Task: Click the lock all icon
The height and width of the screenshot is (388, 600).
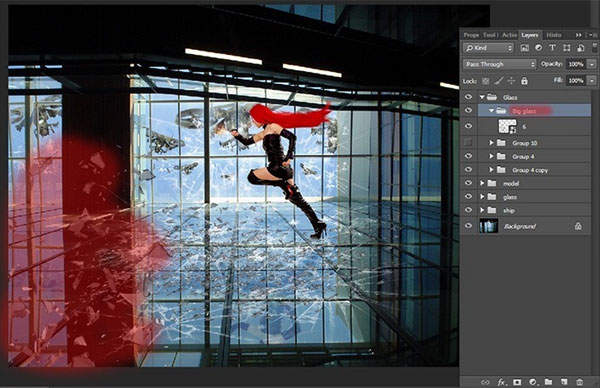Action: (524, 81)
